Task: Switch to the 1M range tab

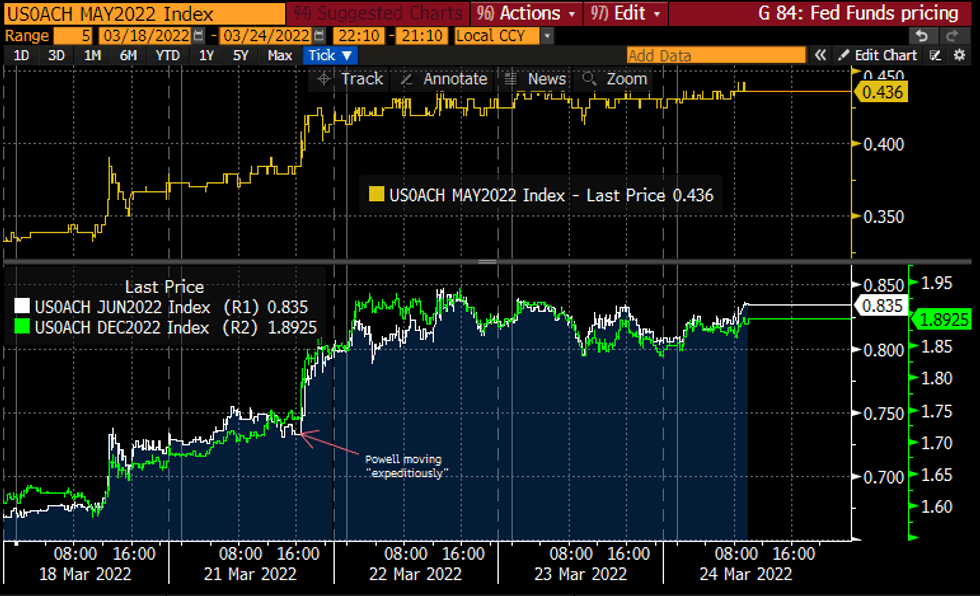Action: pos(92,56)
